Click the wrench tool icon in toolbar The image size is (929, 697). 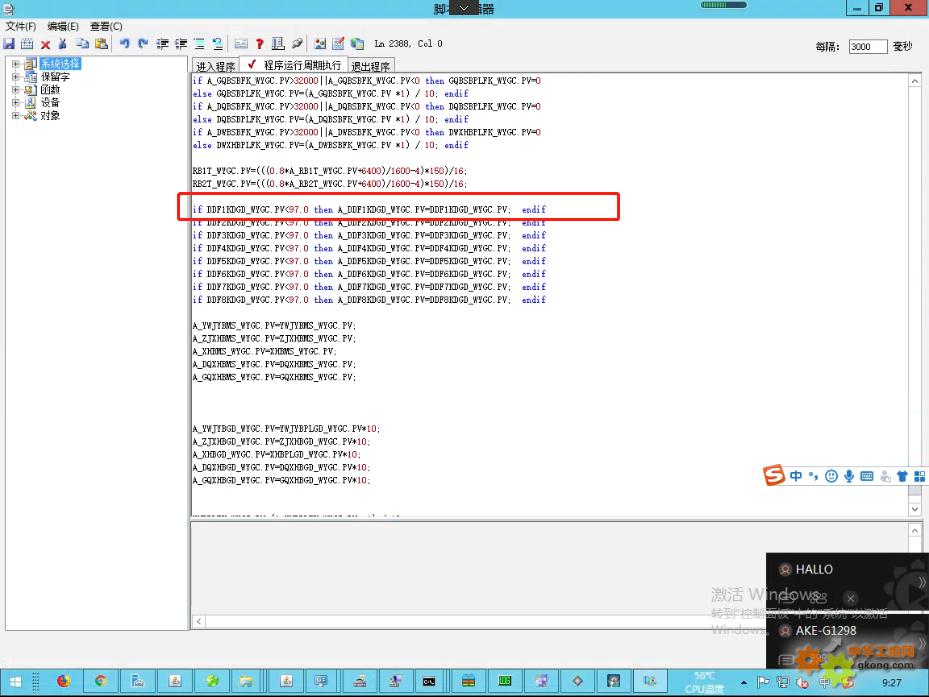297,44
